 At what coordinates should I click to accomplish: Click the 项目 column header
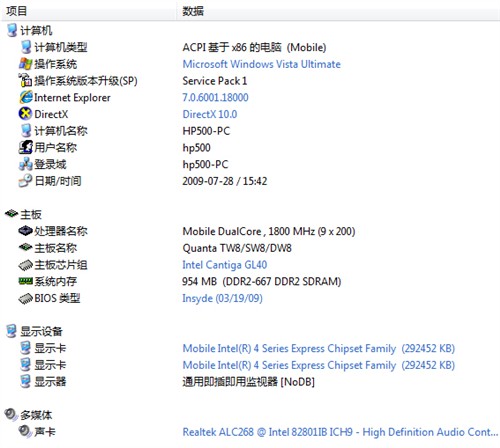tap(16, 11)
